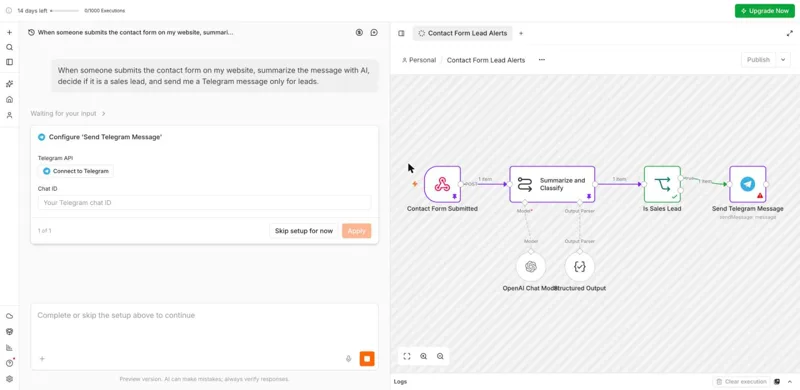Select the Summarize and Classify node
Screen dimensions: 800x390
point(552,184)
